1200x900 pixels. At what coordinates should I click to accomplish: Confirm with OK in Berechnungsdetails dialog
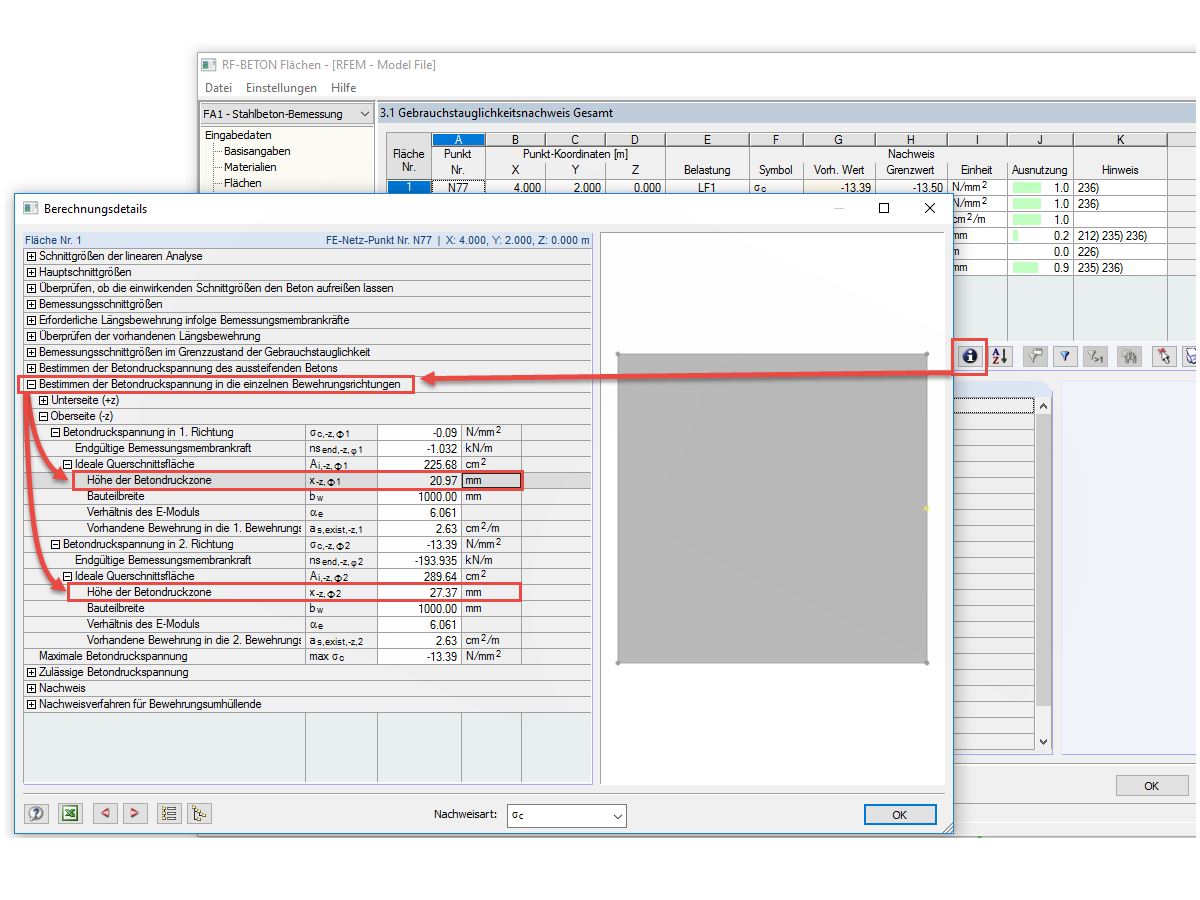coord(899,814)
